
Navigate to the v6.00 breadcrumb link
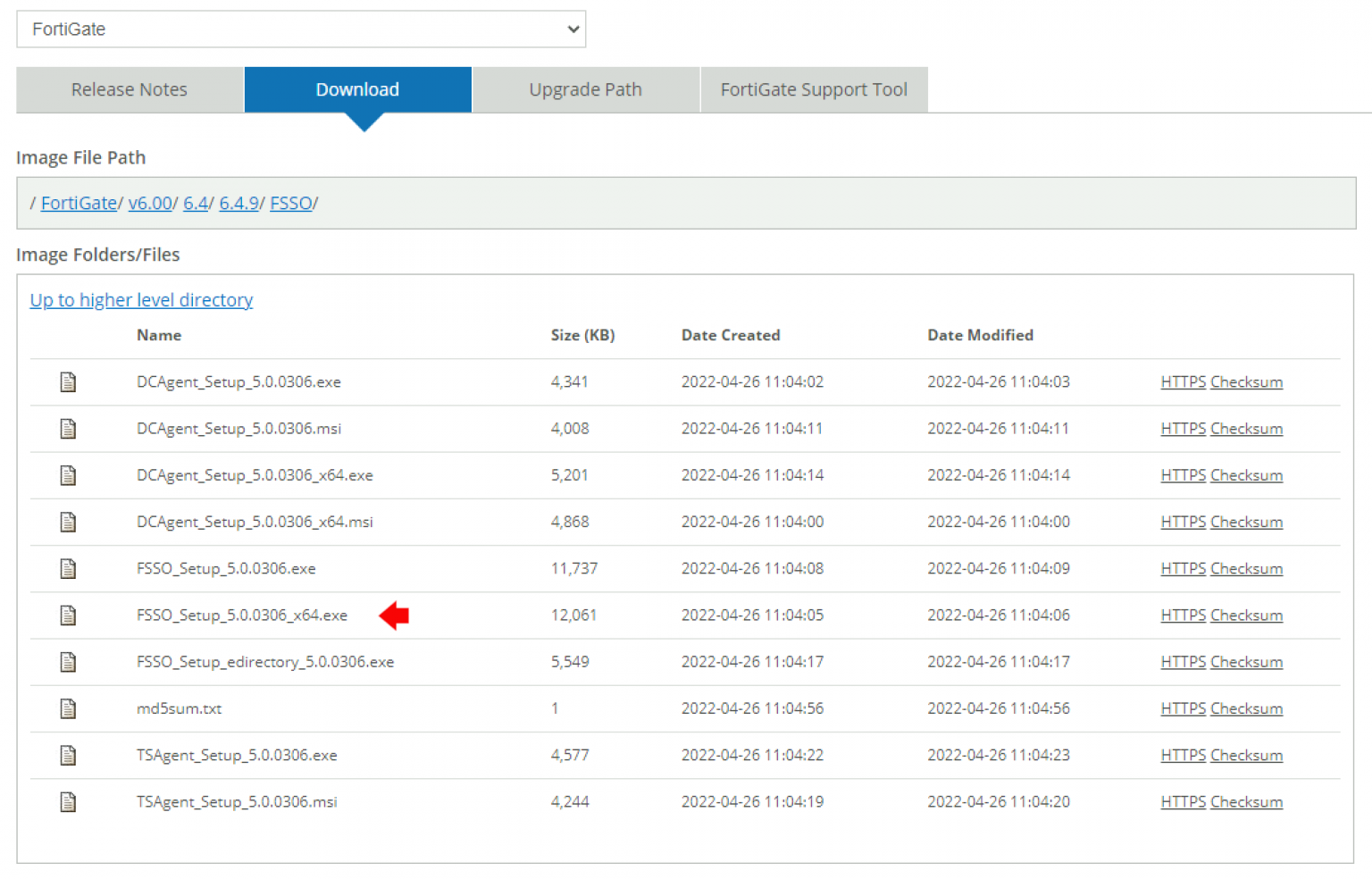pos(149,203)
